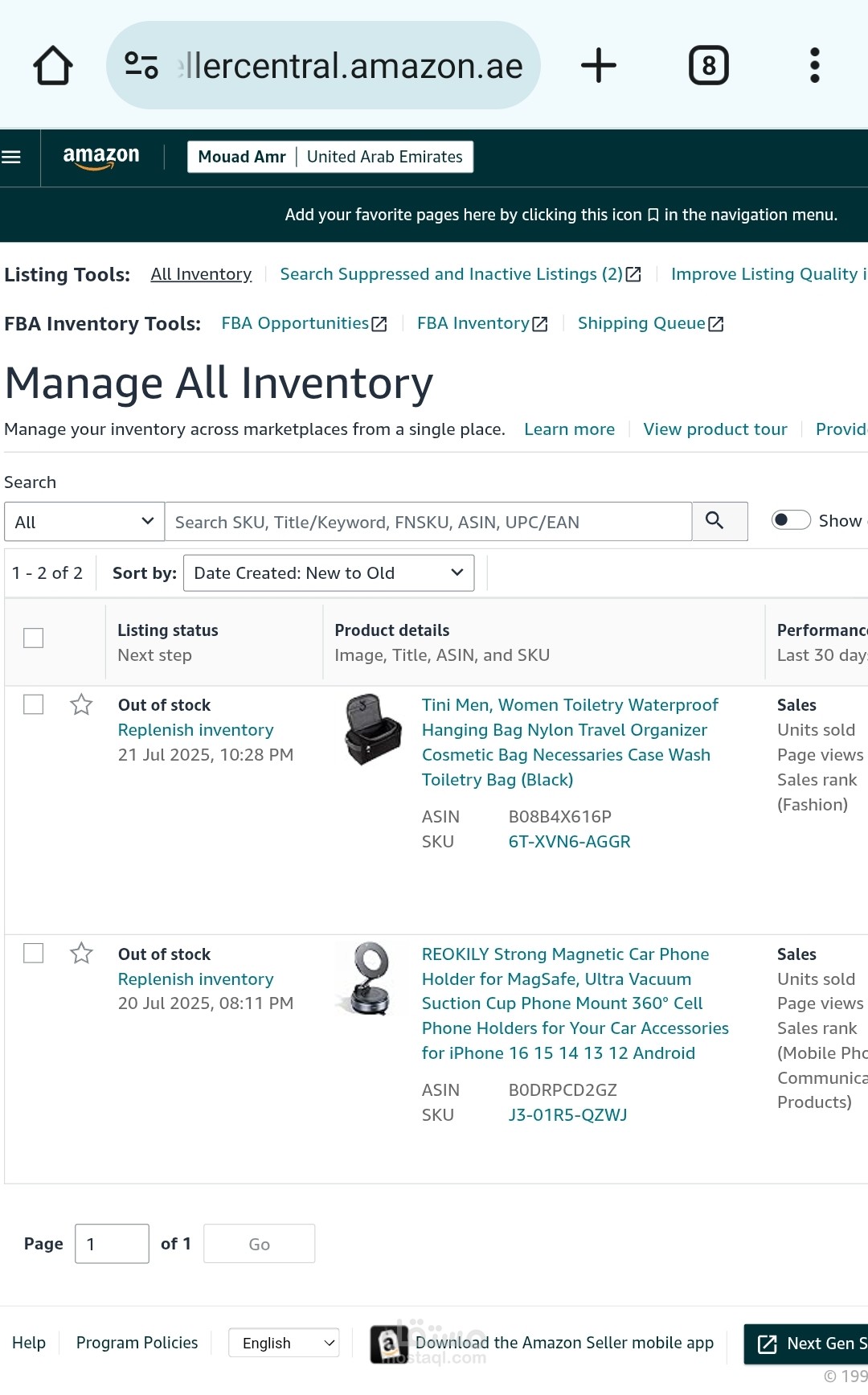Click date 20 Jul 2025, 08:11 PM
The height and width of the screenshot is (1395, 868).
(x=206, y=1003)
